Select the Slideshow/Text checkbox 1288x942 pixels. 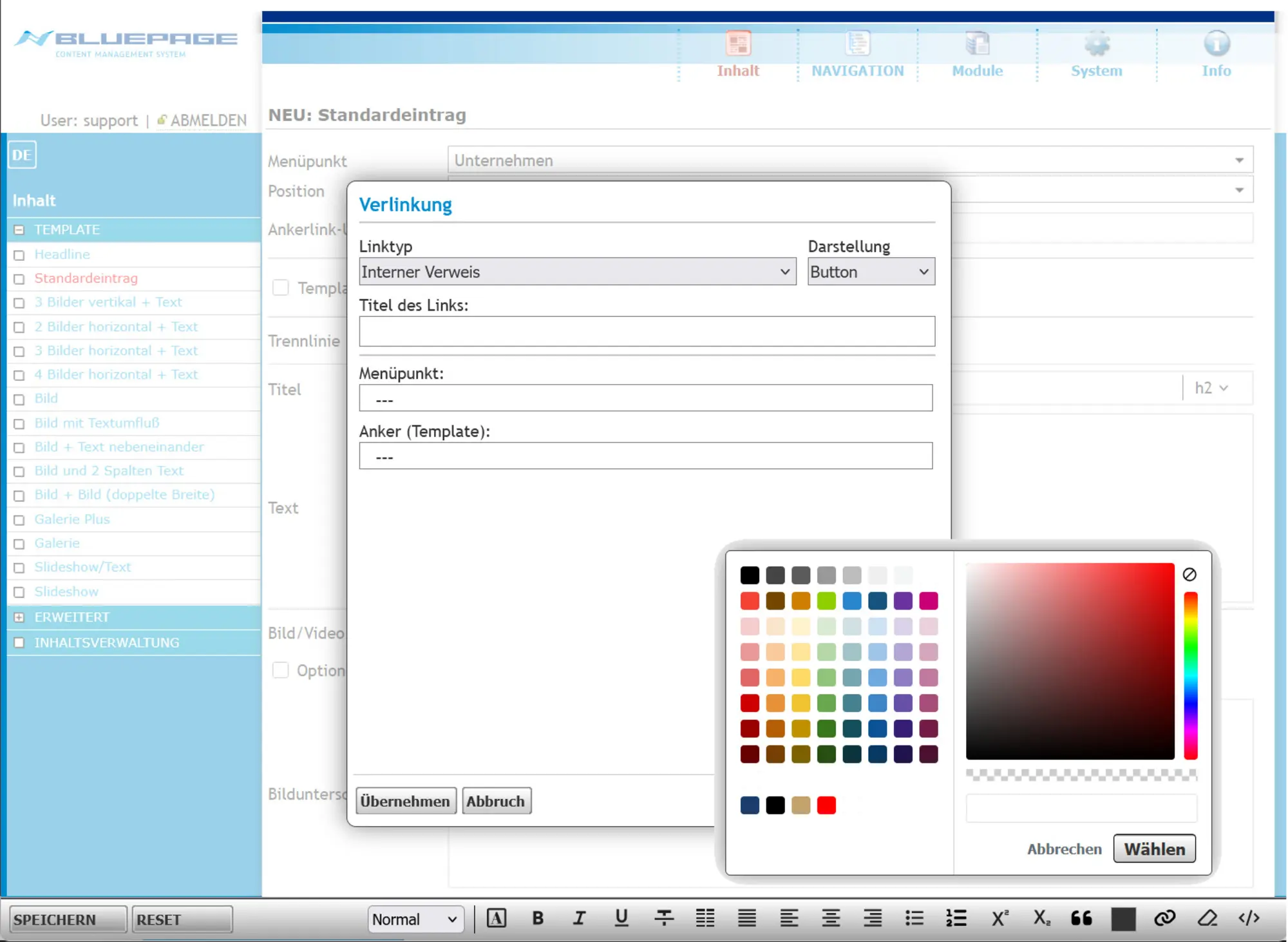[19, 568]
